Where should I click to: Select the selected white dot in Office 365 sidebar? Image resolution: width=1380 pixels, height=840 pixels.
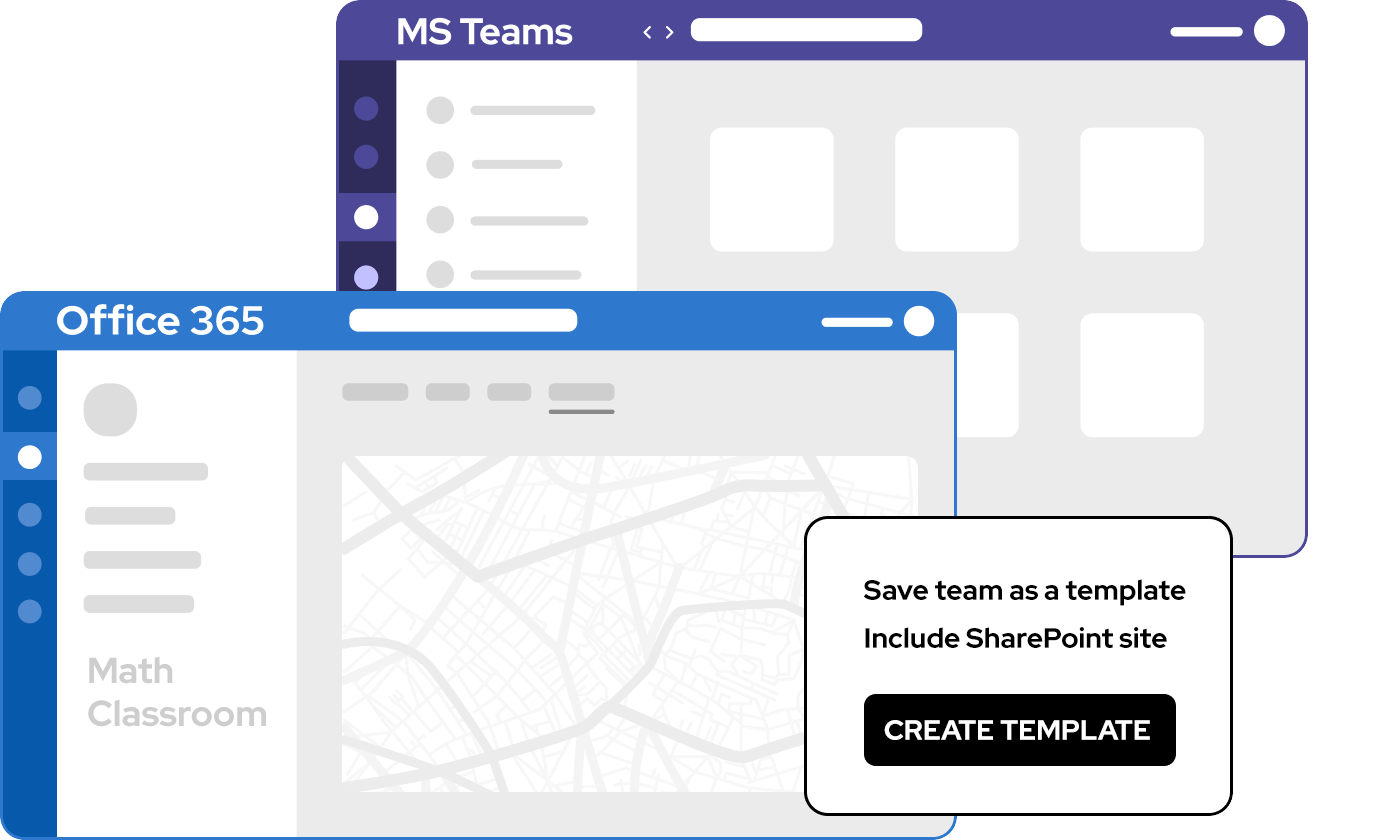[30, 457]
